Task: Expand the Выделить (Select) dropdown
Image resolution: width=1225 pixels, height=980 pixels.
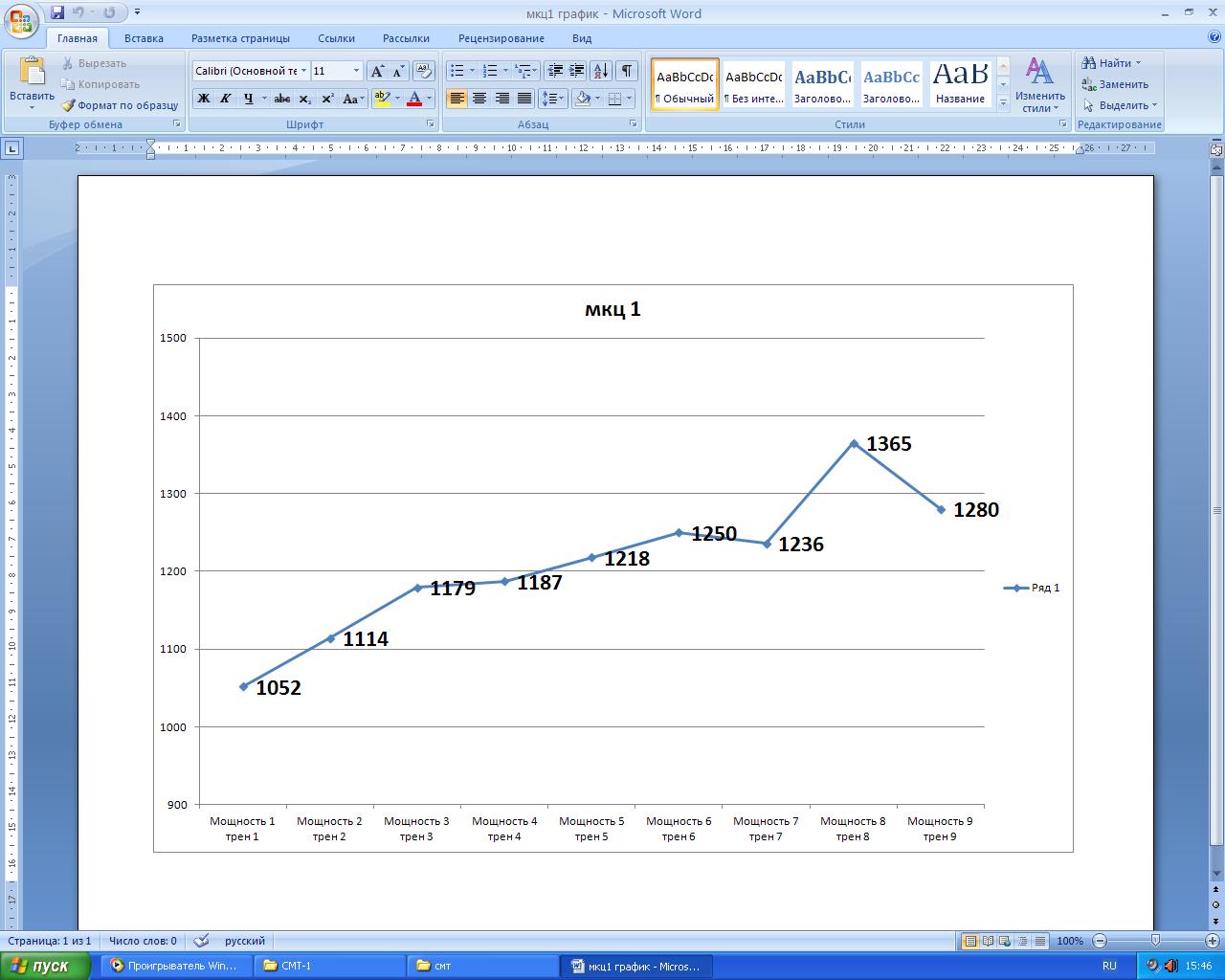Action: tap(1154, 105)
